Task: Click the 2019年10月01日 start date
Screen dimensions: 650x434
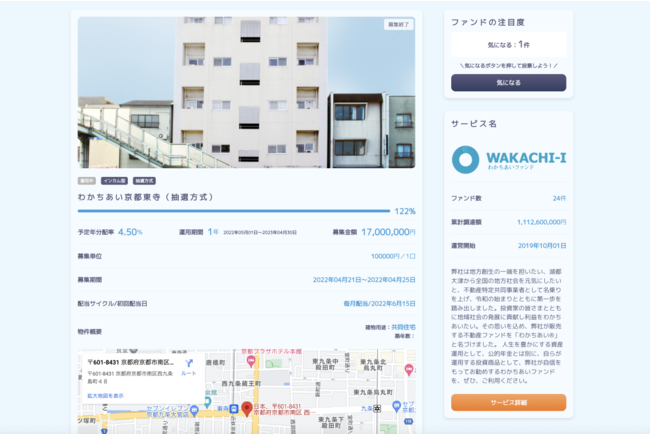Action: pyautogui.click(x=542, y=246)
